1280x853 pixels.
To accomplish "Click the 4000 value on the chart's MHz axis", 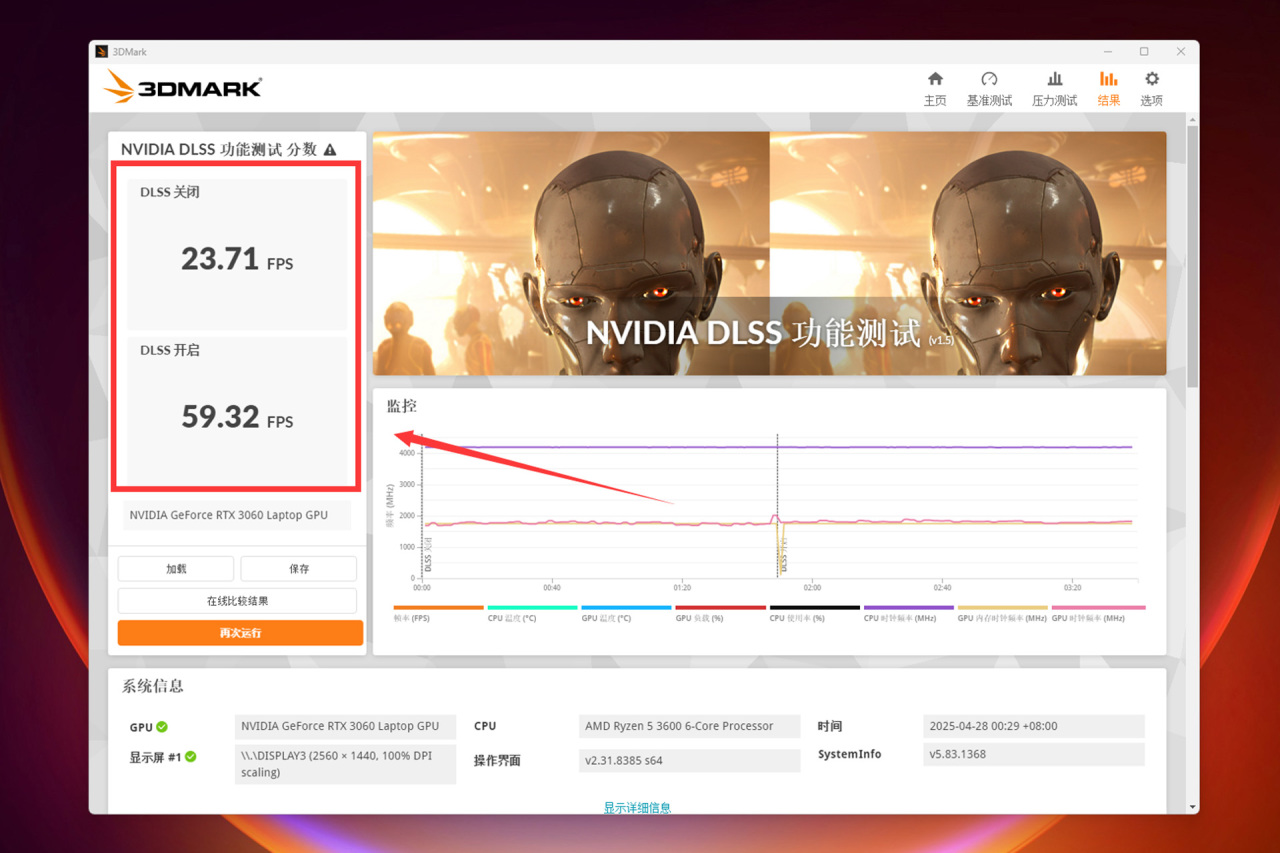I will pos(406,453).
